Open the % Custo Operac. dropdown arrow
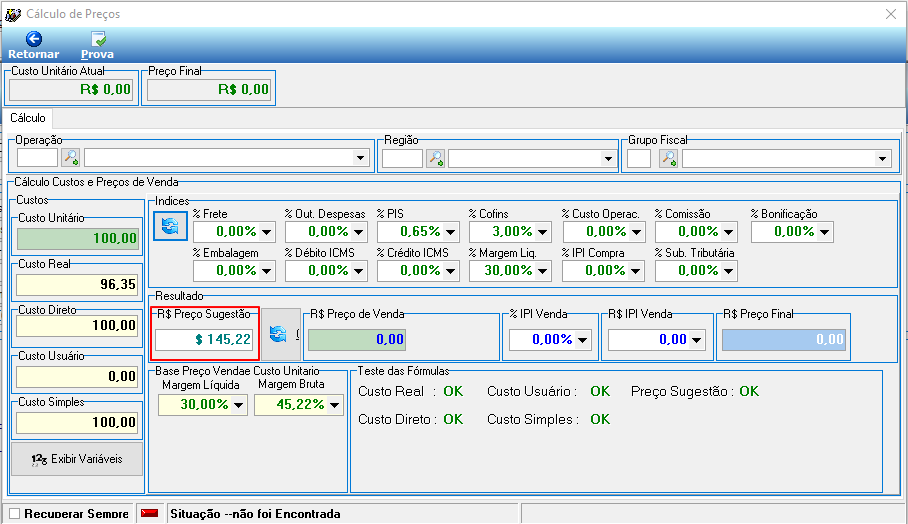The image size is (908, 524). click(x=636, y=232)
